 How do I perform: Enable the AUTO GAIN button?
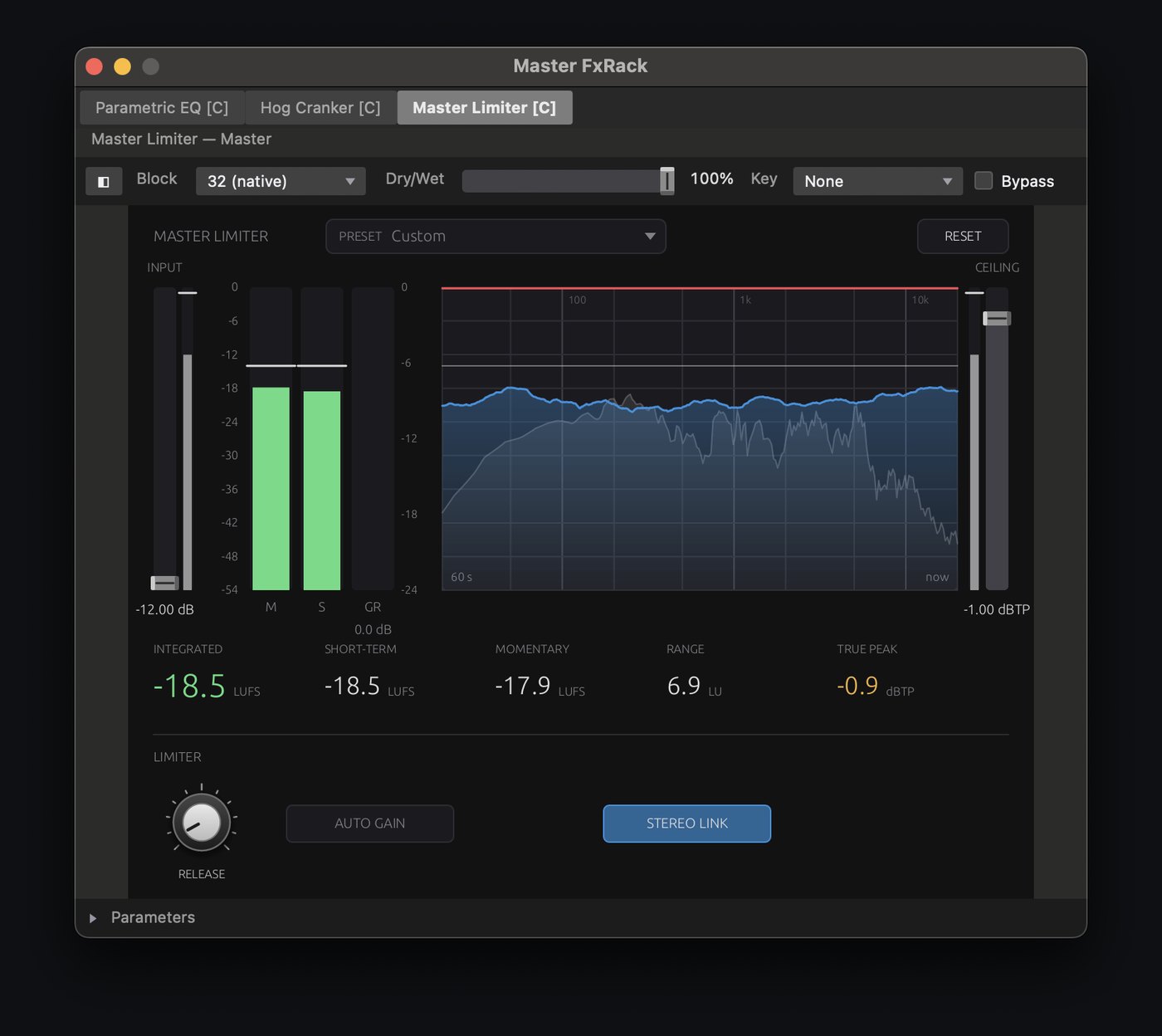click(370, 823)
